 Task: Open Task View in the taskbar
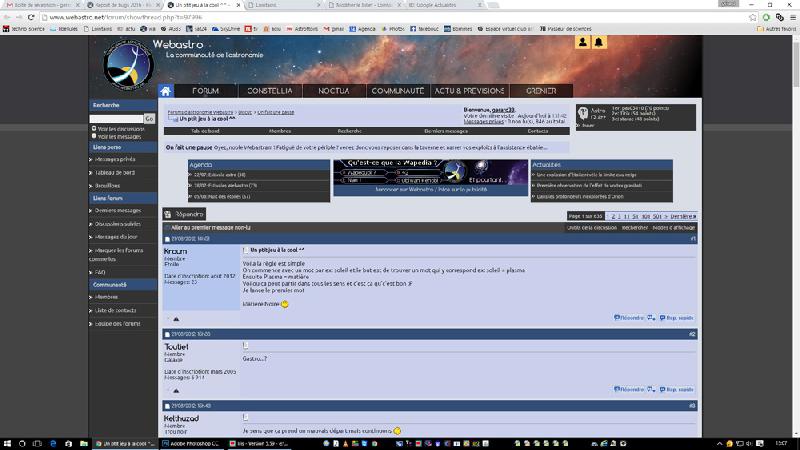click(x=37, y=443)
